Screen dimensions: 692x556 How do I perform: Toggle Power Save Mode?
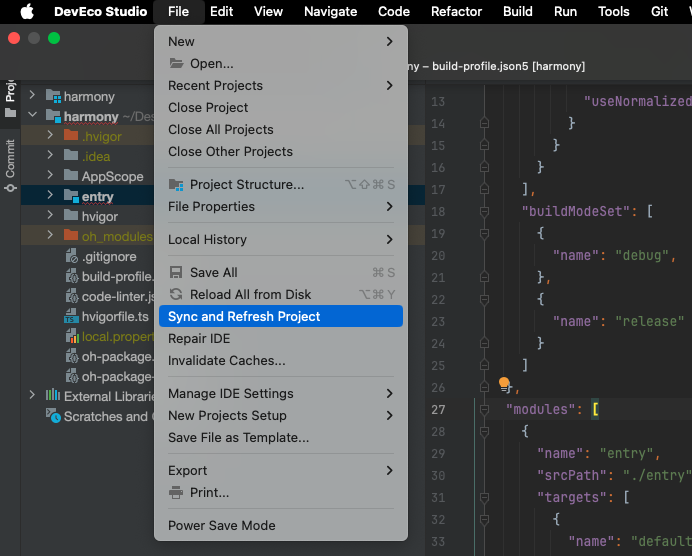point(221,526)
